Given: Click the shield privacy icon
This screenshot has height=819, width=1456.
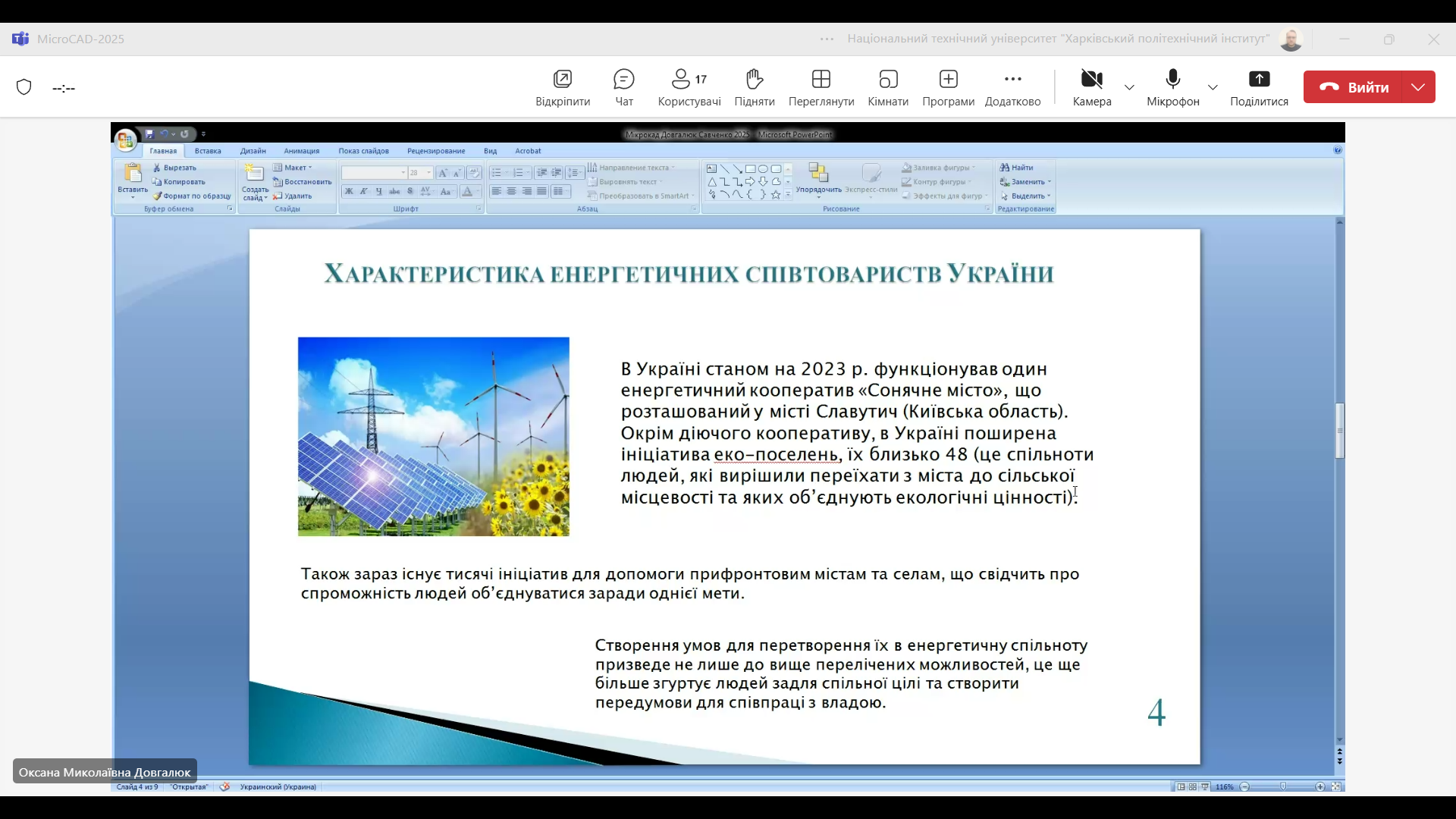Looking at the screenshot, I should pyautogui.click(x=24, y=87).
